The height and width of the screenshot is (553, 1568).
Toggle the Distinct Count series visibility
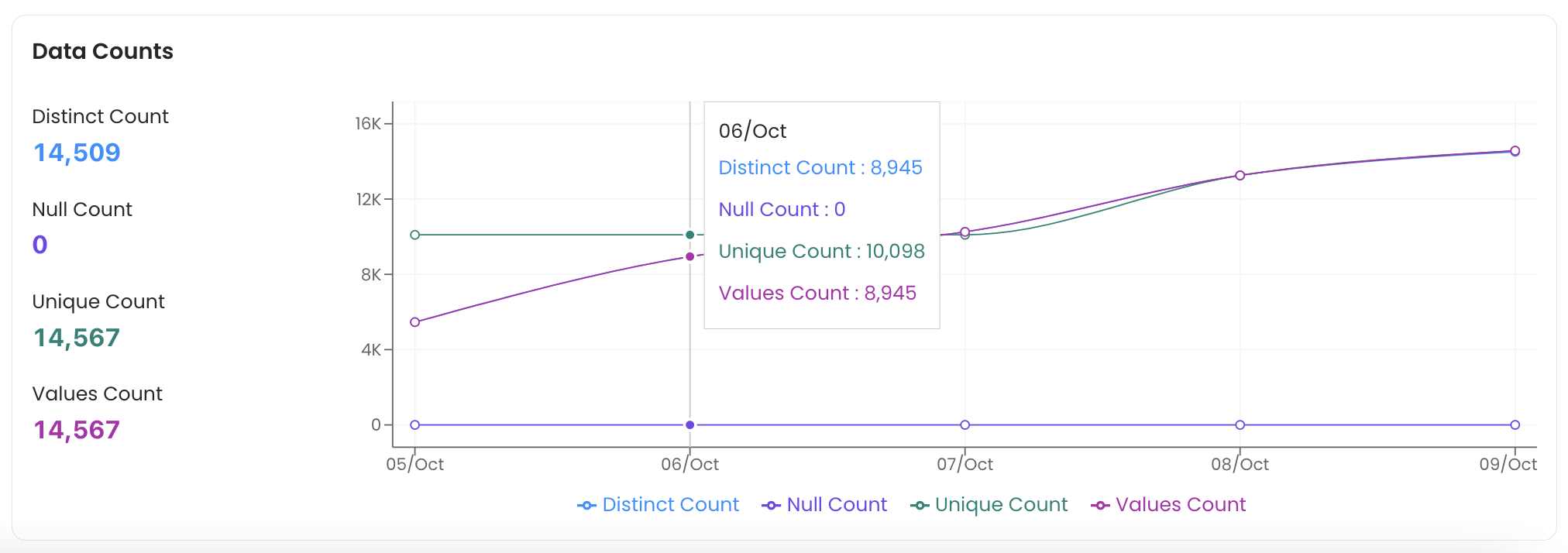tap(671, 505)
